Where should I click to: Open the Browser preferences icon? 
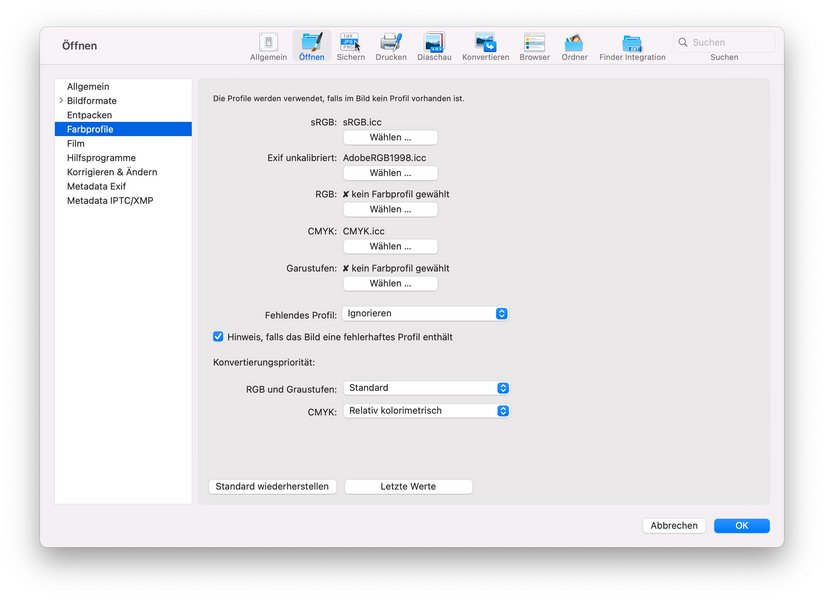pyautogui.click(x=534, y=47)
